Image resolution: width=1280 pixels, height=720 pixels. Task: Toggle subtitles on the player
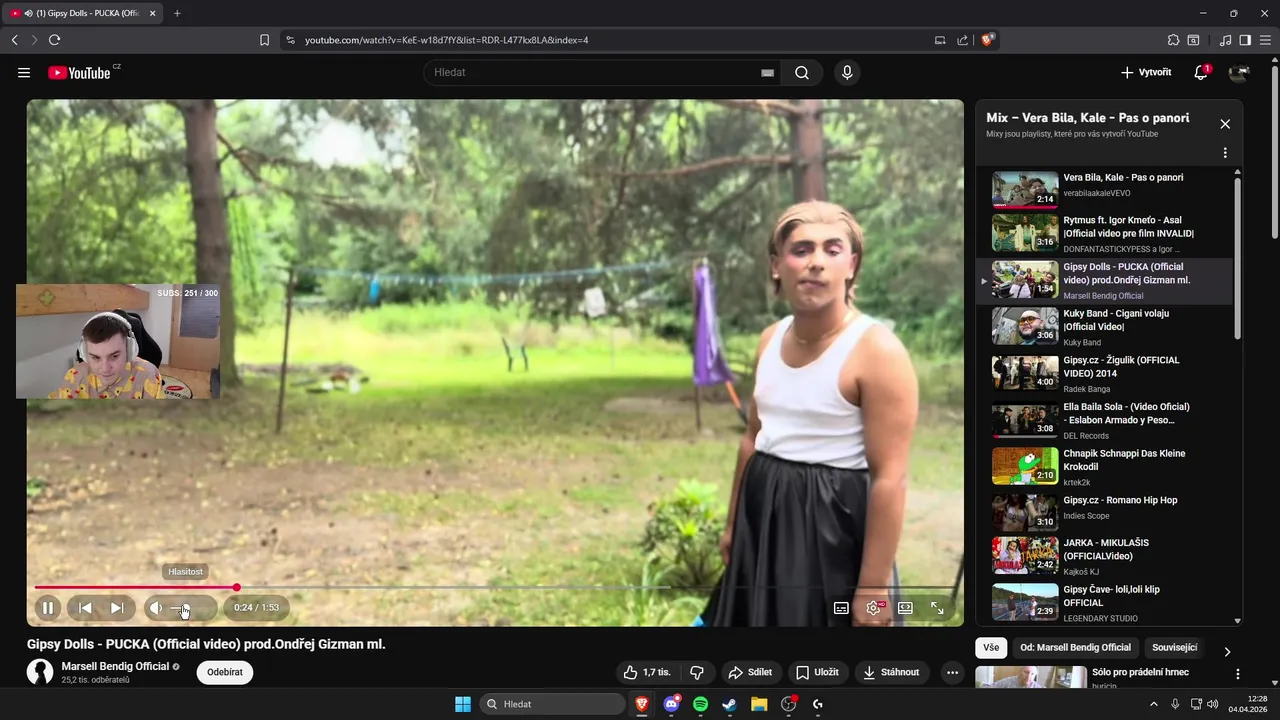(841, 607)
